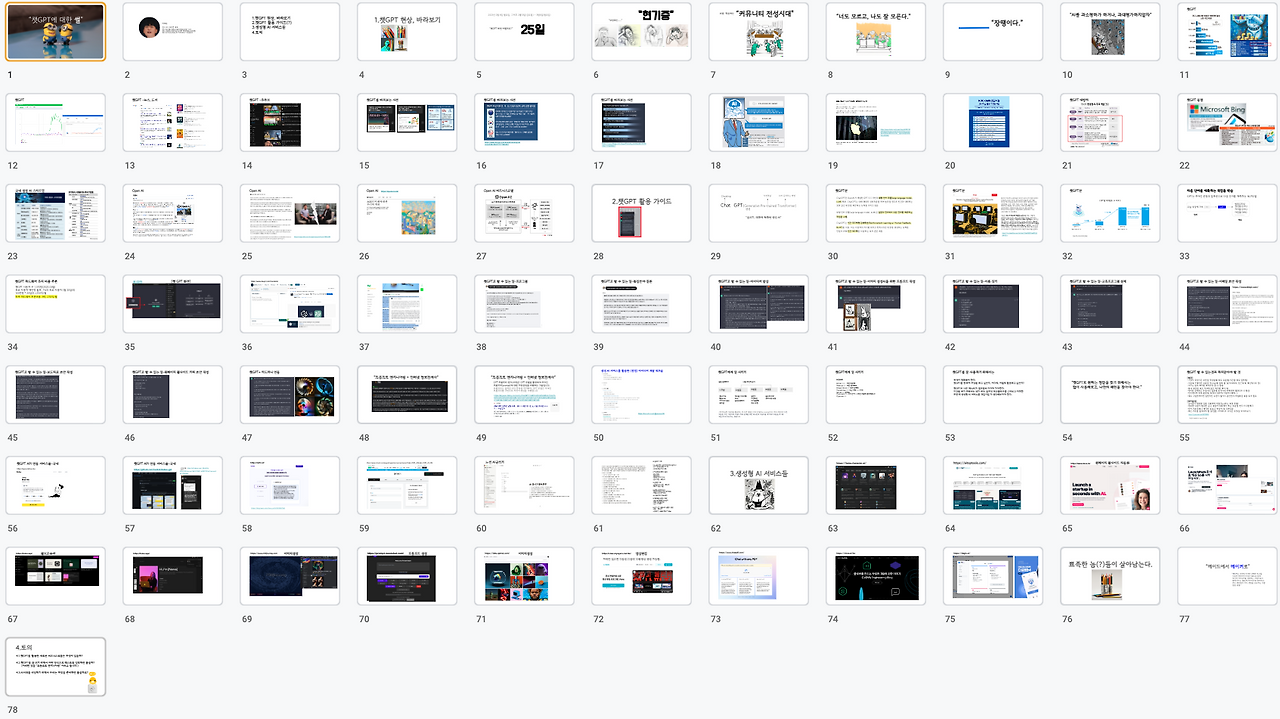
Task: Open slide 35 thumbnail
Action: tap(173, 304)
